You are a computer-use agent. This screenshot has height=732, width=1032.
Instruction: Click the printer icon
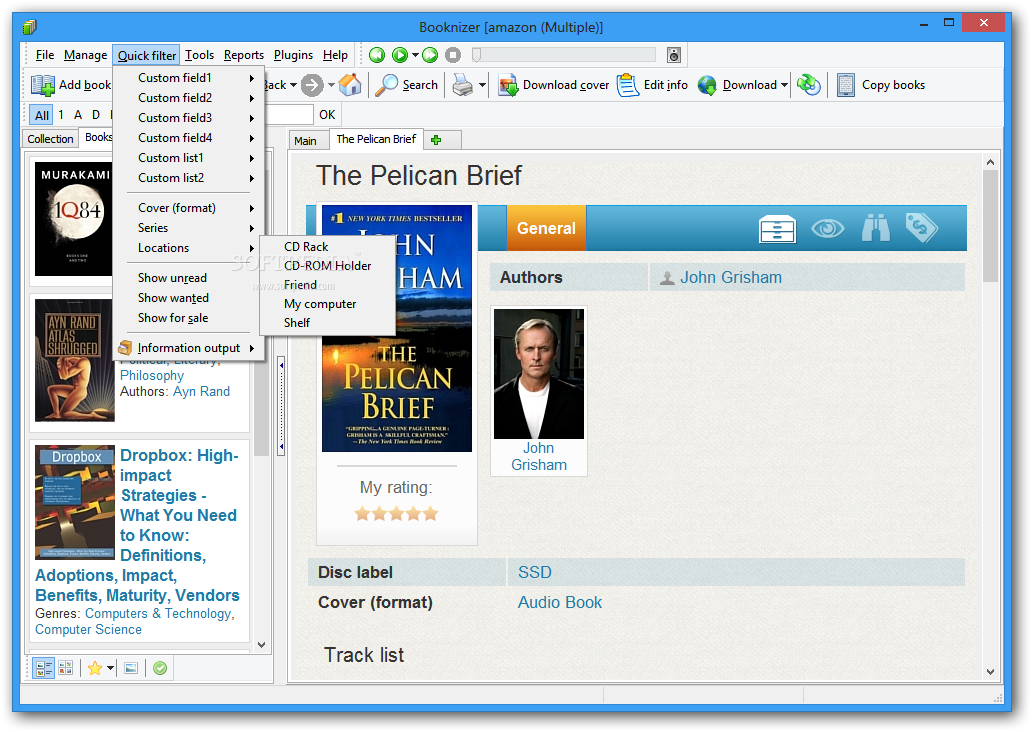click(463, 85)
